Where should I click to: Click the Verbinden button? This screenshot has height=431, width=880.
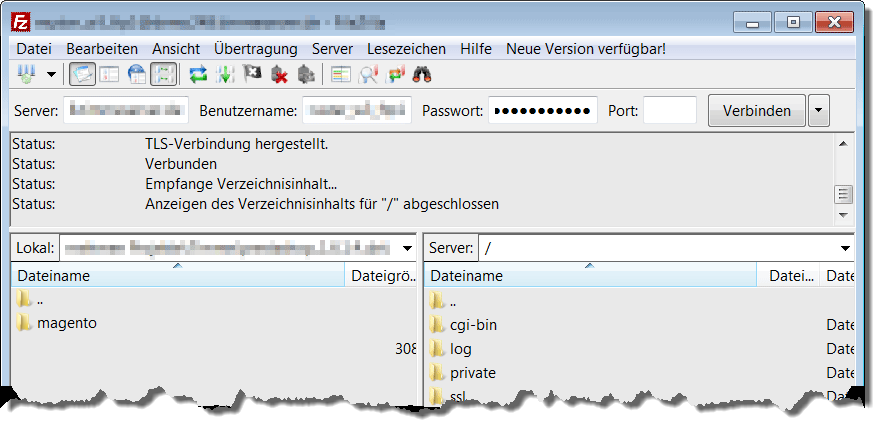[757, 111]
